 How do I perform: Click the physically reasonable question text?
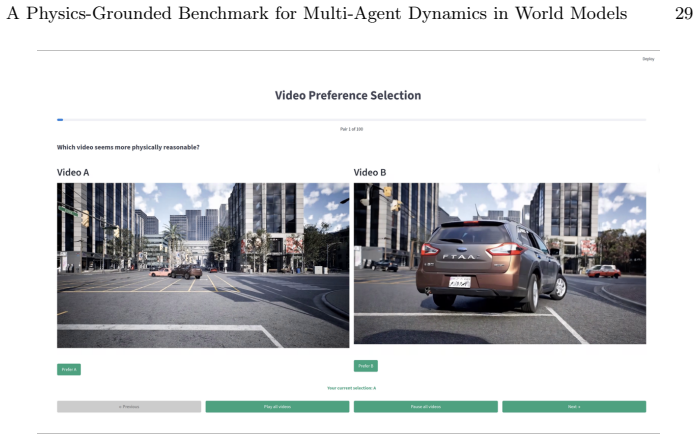[128, 147]
